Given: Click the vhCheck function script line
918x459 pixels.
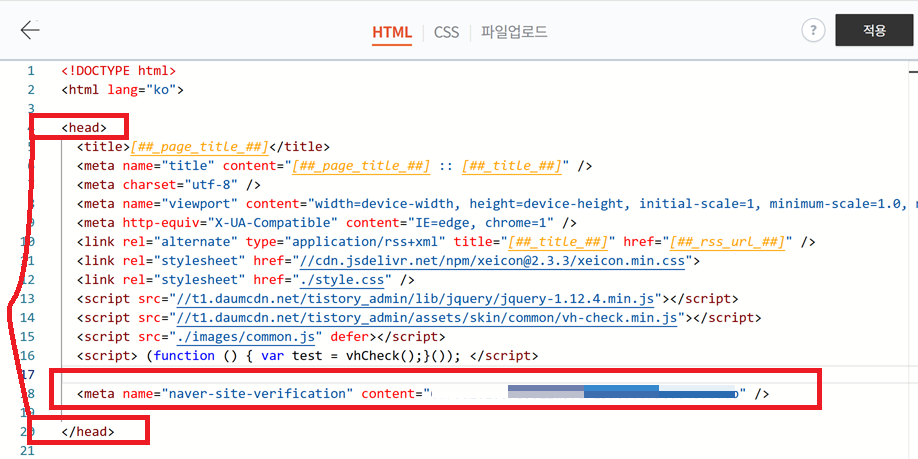Looking at the screenshot, I should click(306, 356).
